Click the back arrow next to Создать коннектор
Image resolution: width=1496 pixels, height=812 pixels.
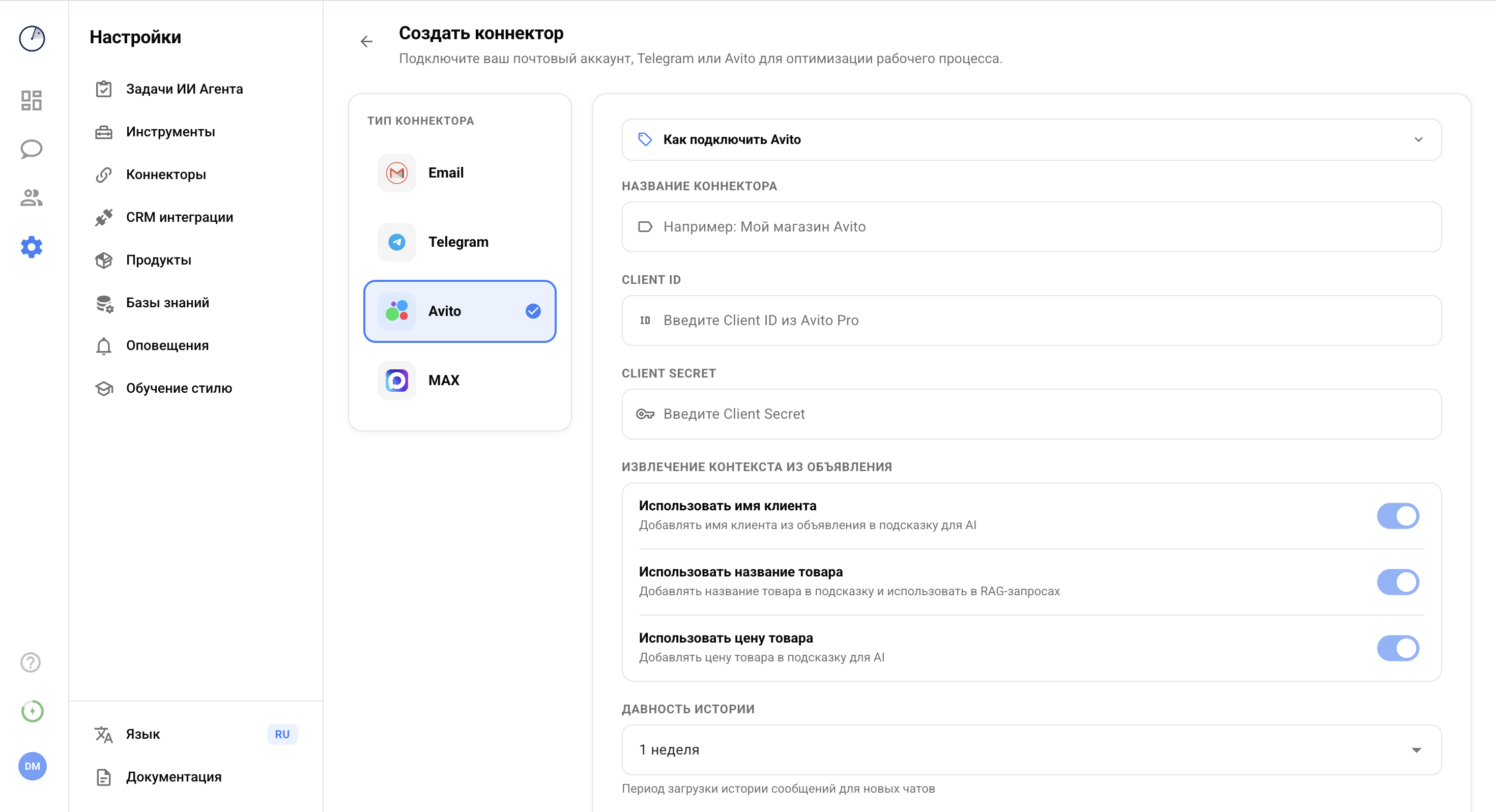coord(366,42)
